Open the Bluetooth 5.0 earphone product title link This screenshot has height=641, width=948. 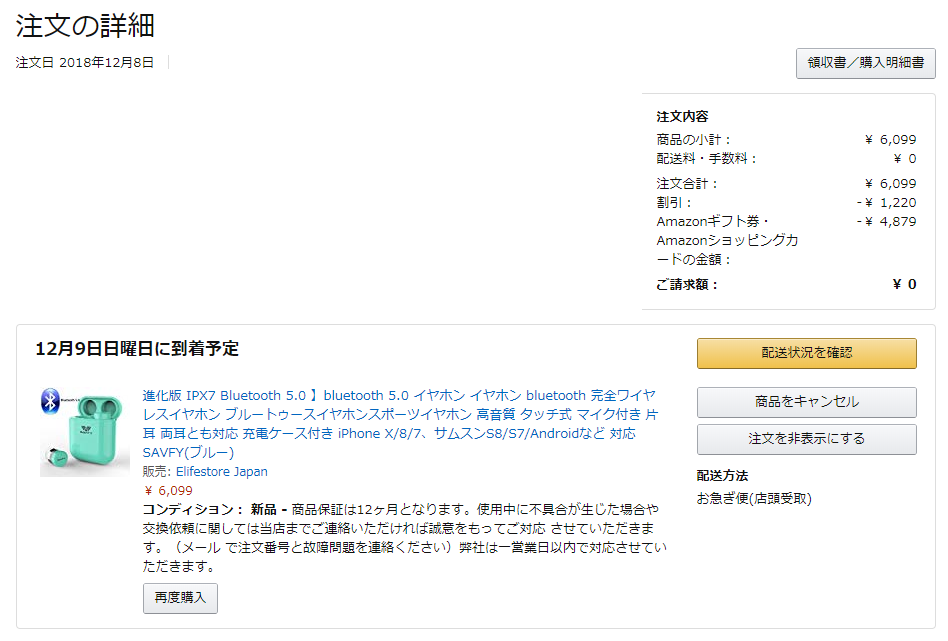400,424
